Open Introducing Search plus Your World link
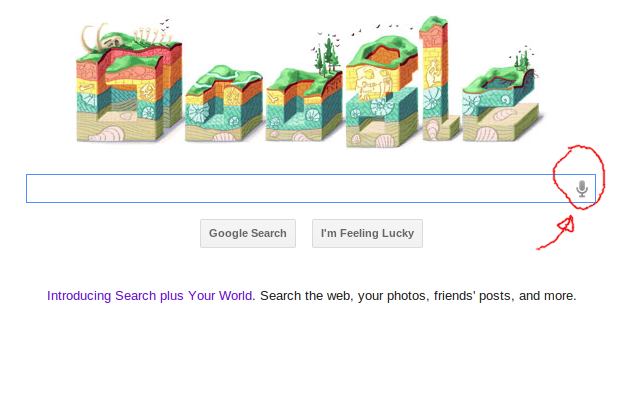 point(150,296)
